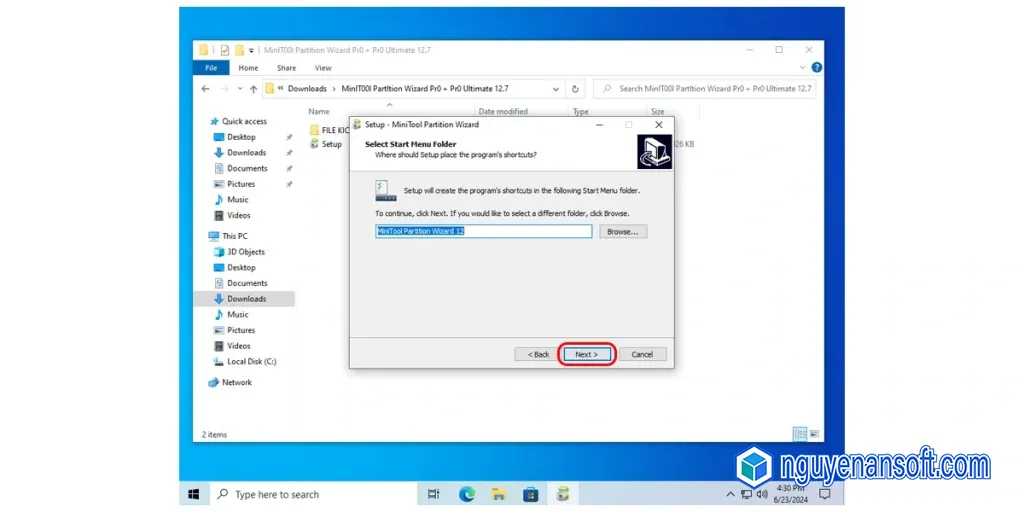The image size is (1024, 512).
Task: Click the Start Menu folder name field
Action: (x=483, y=231)
